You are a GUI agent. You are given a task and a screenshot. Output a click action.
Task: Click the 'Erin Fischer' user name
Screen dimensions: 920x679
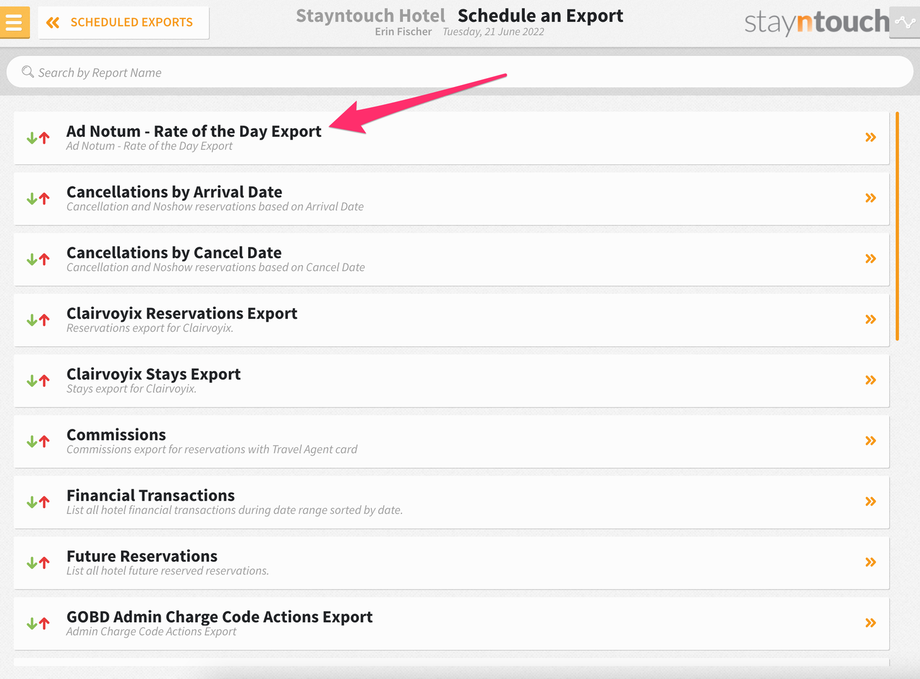coord(403,32)
